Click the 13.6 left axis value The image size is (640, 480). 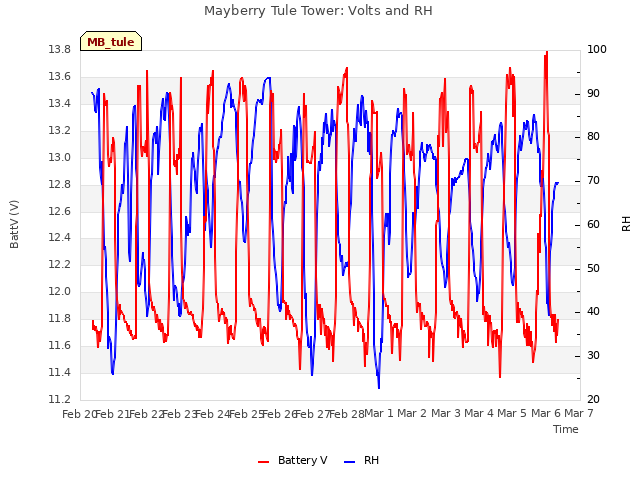click(60, 77)
